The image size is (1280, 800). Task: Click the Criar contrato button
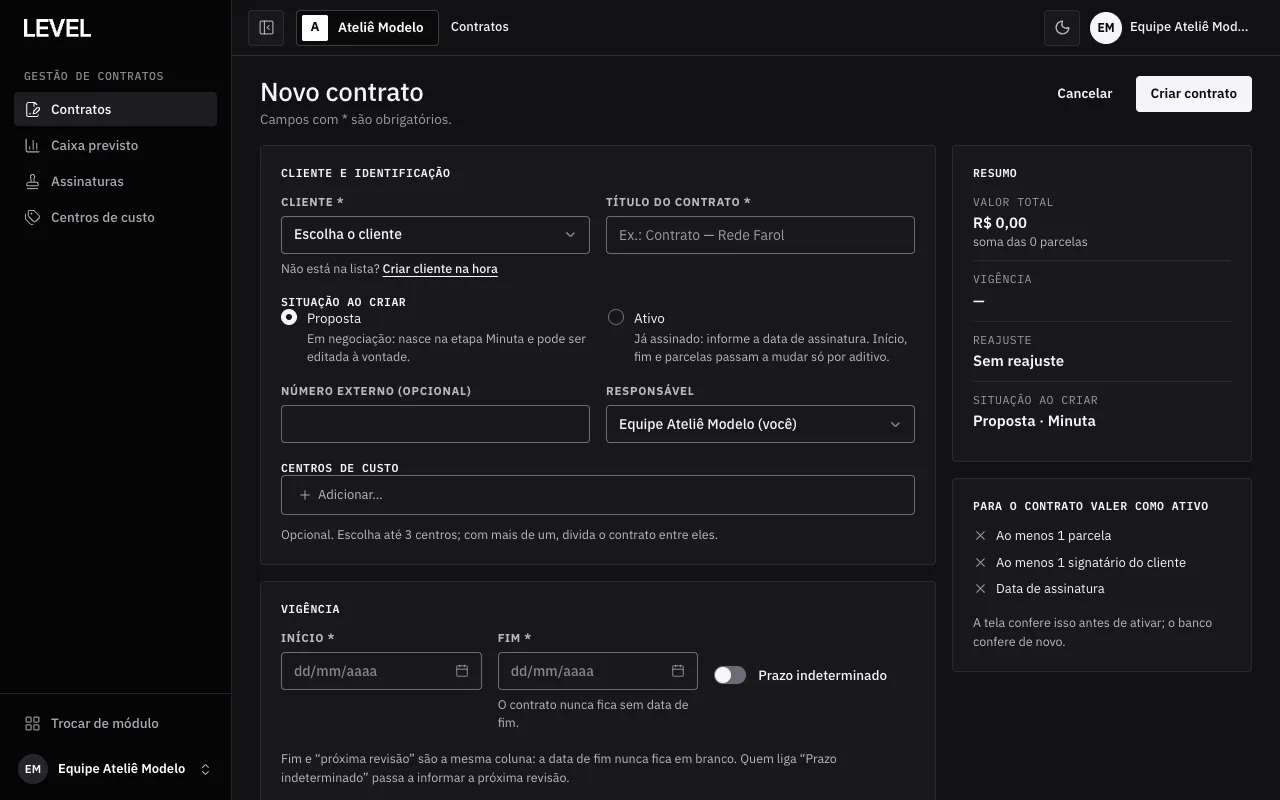coord(1194,93)
